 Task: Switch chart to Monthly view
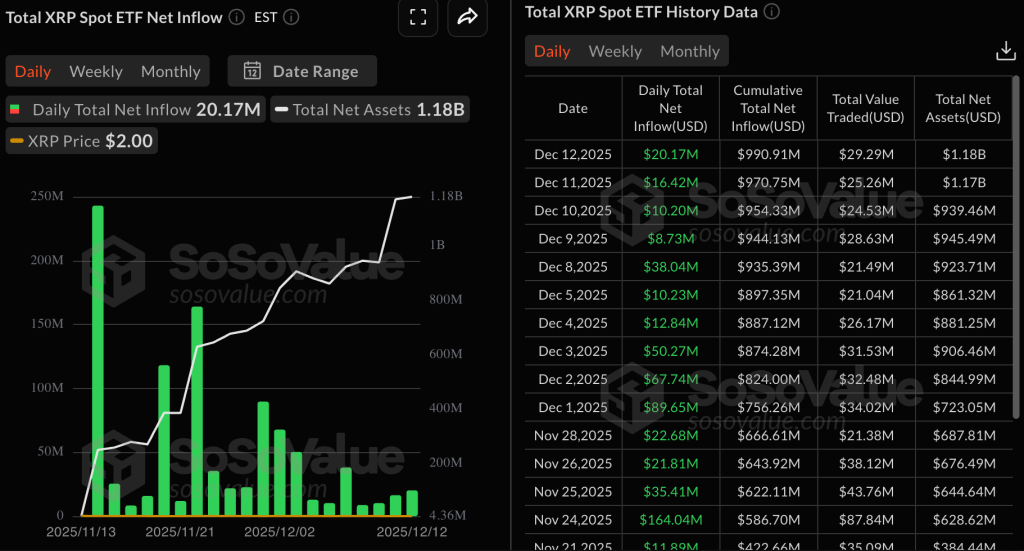tap(171, 71)
